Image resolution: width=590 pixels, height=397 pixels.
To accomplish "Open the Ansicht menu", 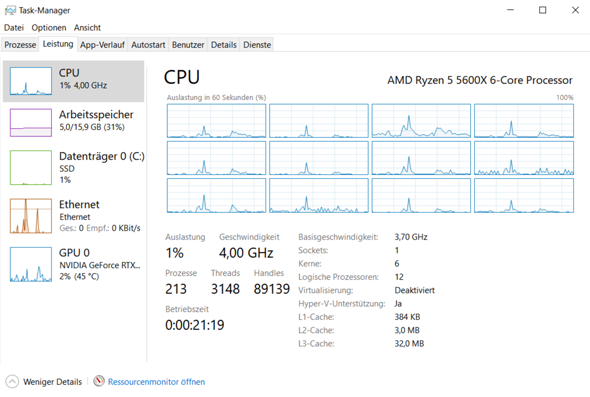I will point(87,27).
